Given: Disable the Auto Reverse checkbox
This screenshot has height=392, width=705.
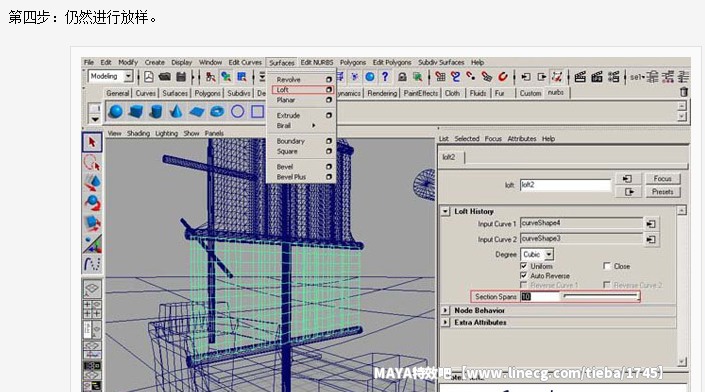Looking at the screenshot, I should coord(523,276).
